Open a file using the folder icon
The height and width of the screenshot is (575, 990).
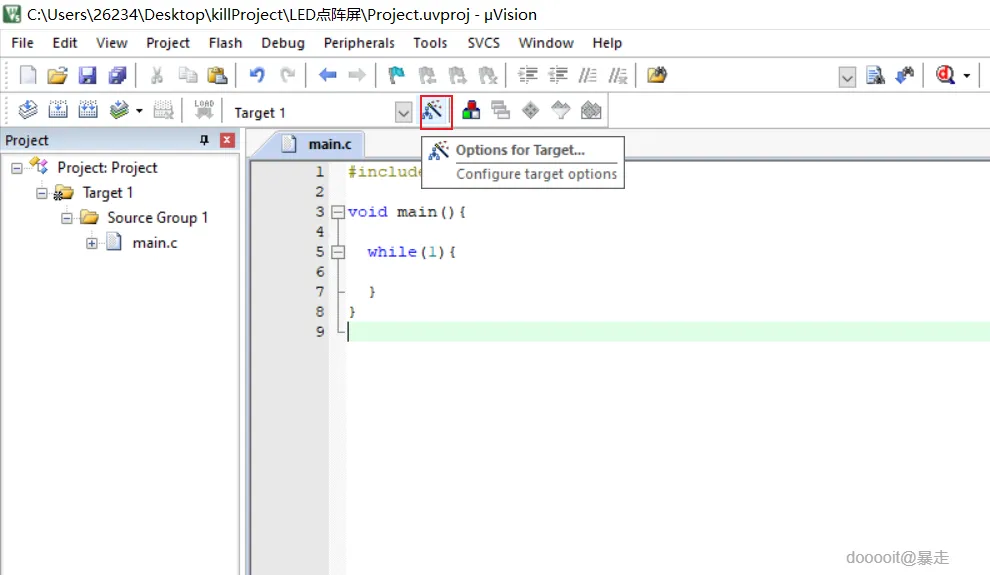tap(57, 75)
